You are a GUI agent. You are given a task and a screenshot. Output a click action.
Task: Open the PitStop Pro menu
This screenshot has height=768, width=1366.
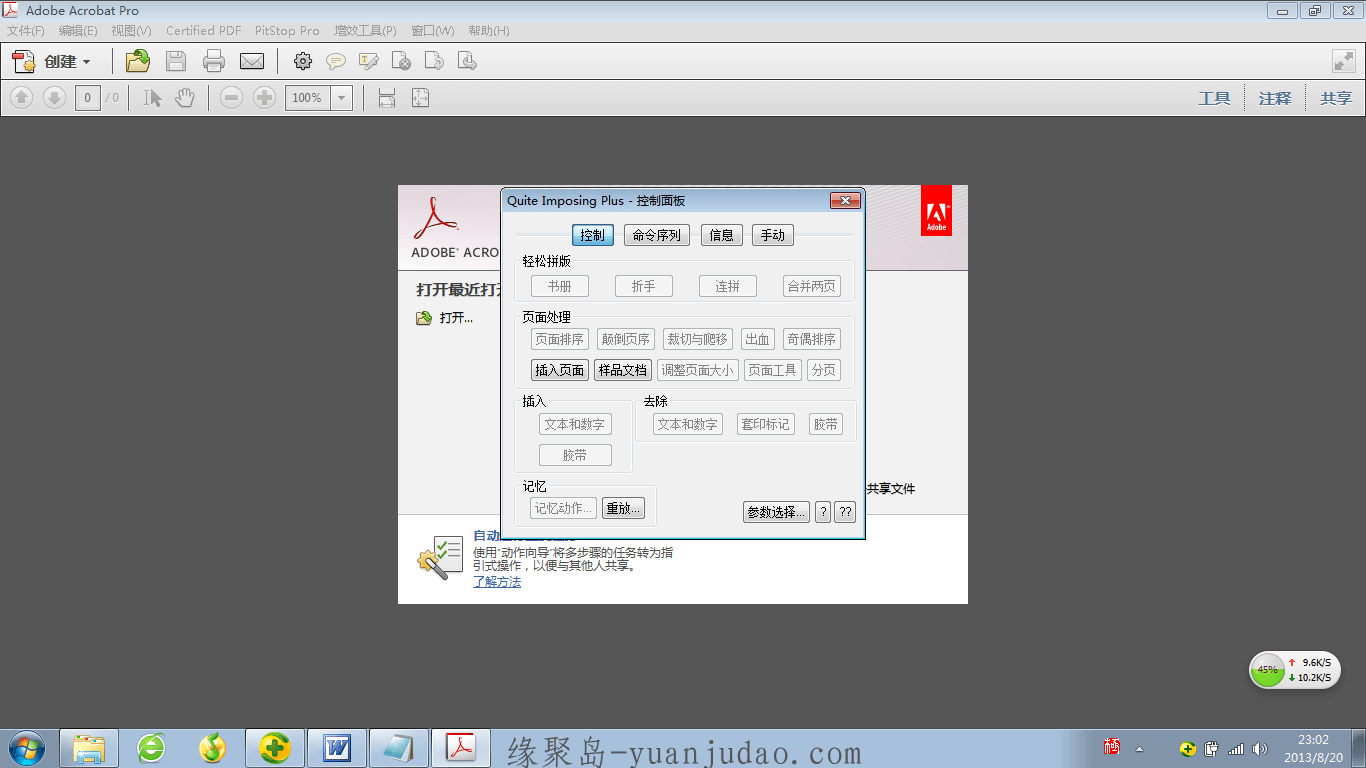point(287,31)
